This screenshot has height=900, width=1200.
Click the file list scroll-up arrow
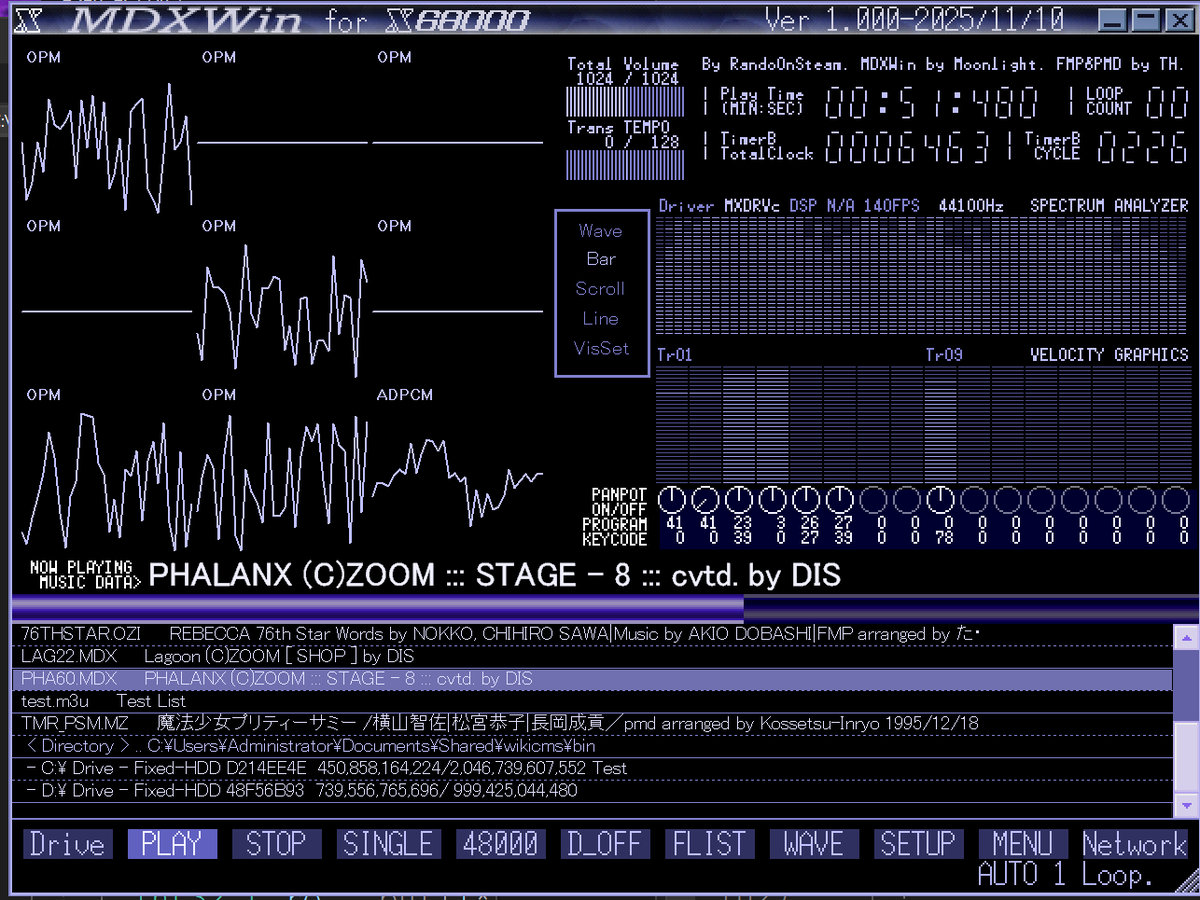point(1186,635)
